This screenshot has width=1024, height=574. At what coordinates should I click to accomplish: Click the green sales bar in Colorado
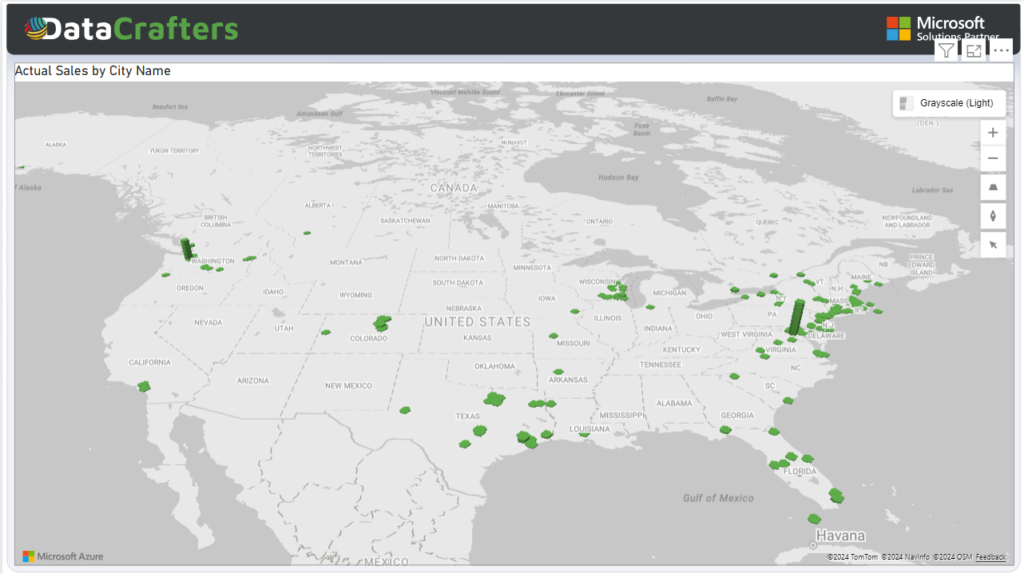click(x=381, y=323)
